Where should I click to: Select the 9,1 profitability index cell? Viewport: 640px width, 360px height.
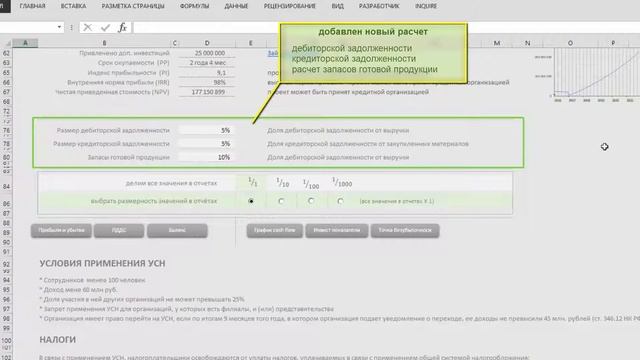pos(207,73)
